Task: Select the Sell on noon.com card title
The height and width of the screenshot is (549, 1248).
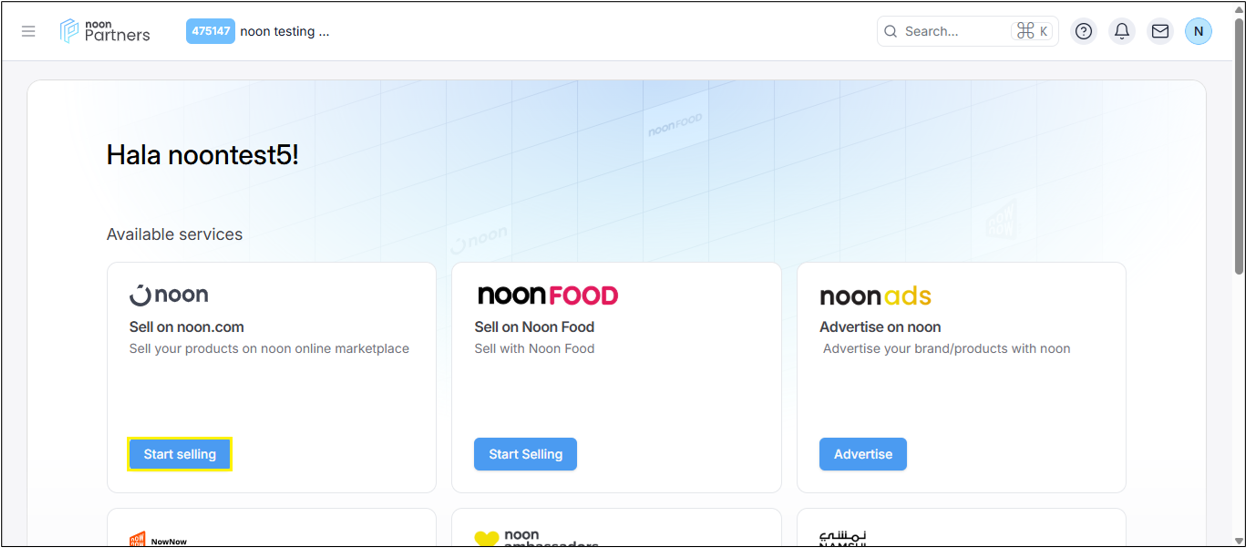Action: [186, 327]
